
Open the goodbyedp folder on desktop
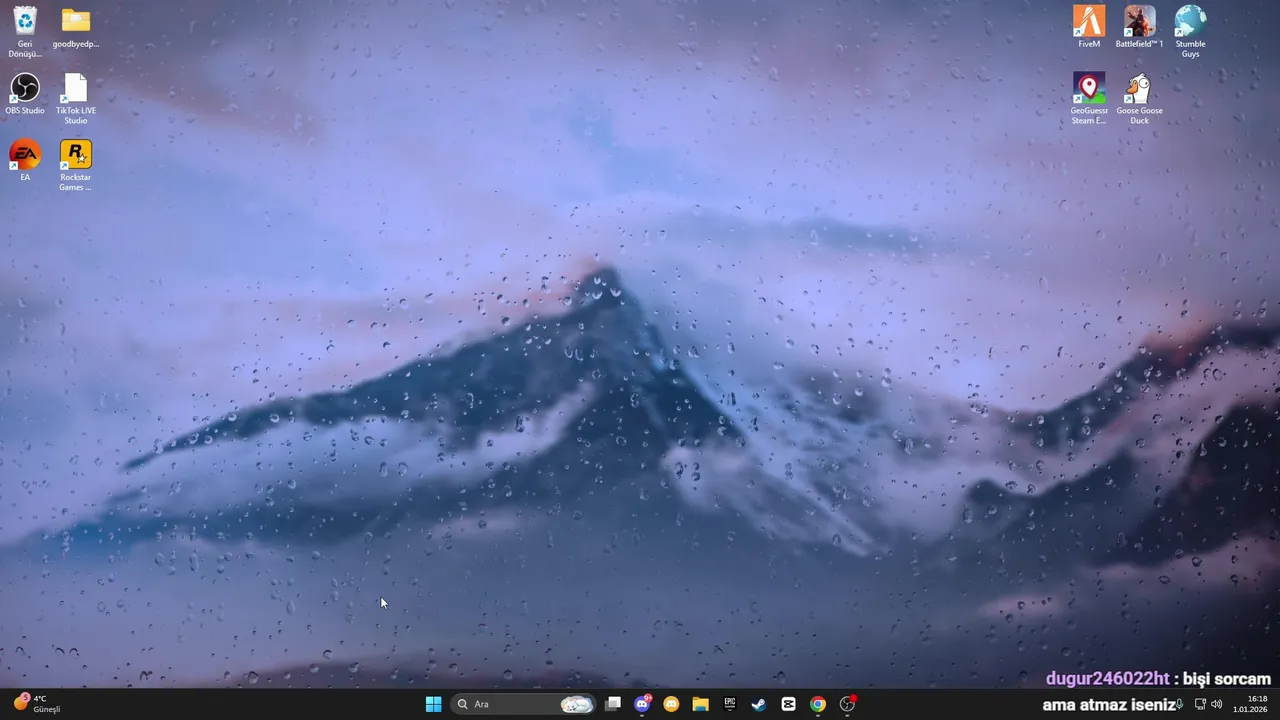76,27
